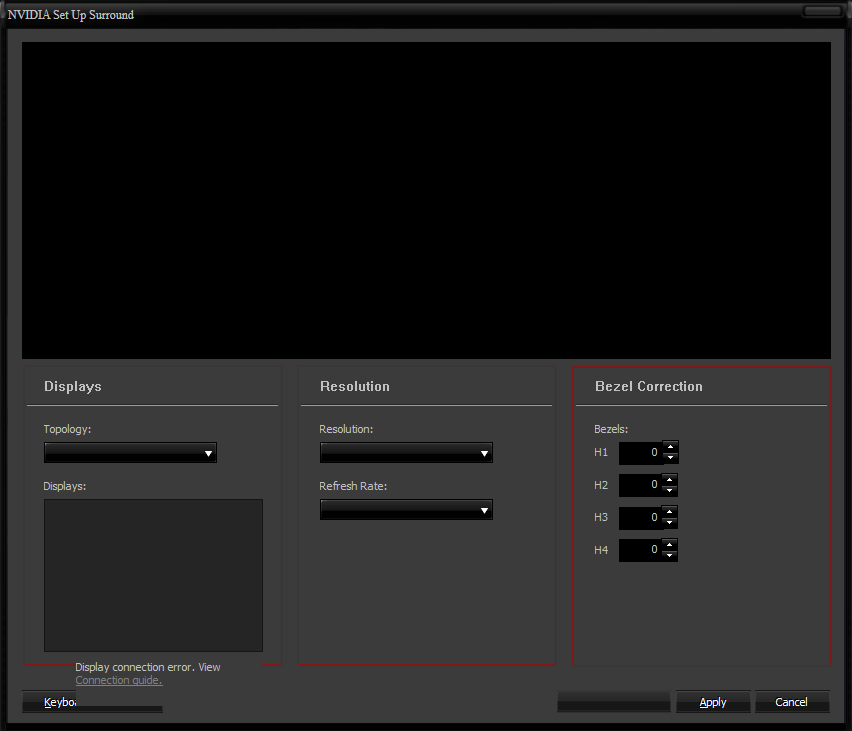The image size is (852, 731).
Task: Click the empty Displays list box
Action: point(153,575)
